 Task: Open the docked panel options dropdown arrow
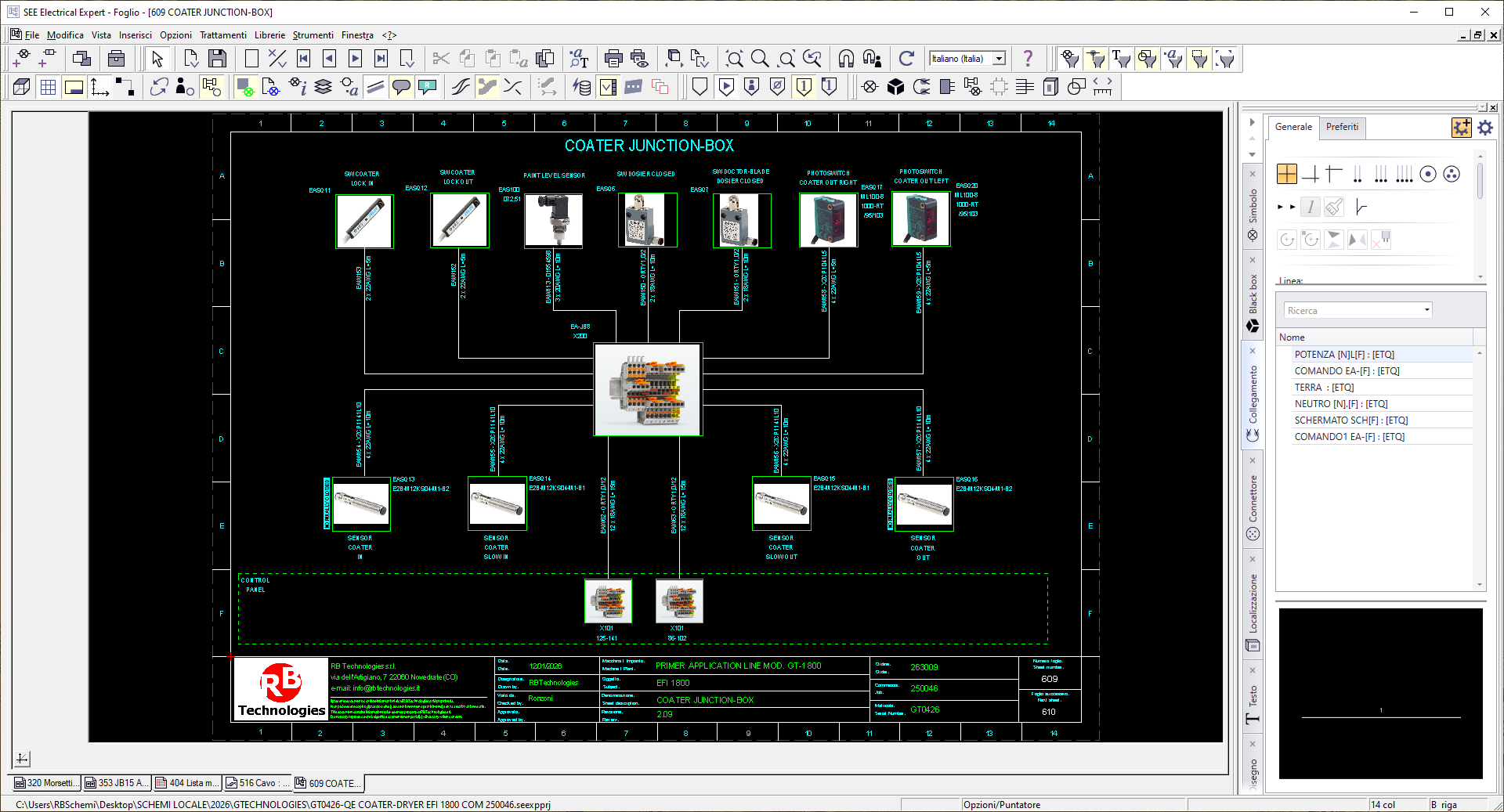tap(1481, 107)
